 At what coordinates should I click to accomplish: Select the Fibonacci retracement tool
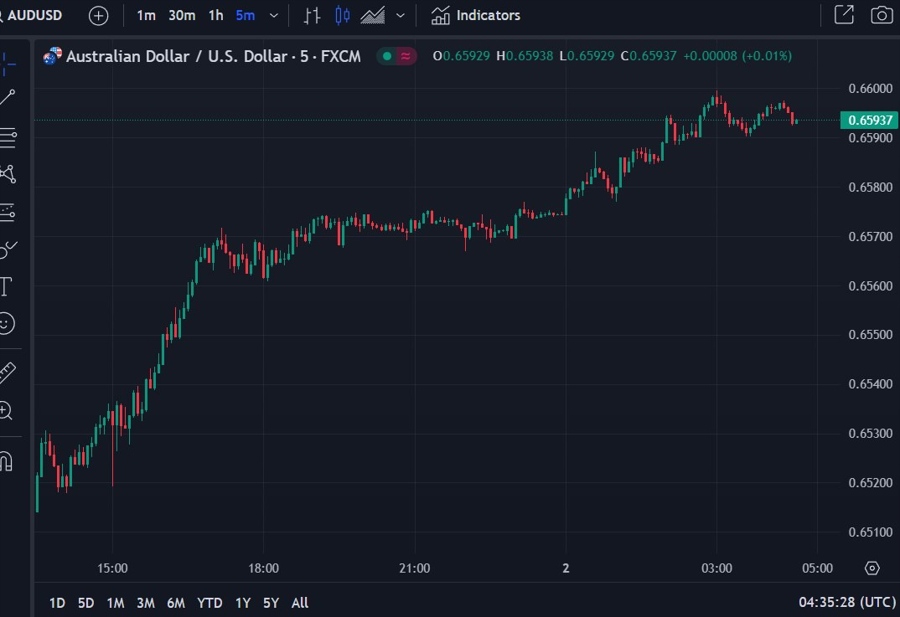point(8,138)
